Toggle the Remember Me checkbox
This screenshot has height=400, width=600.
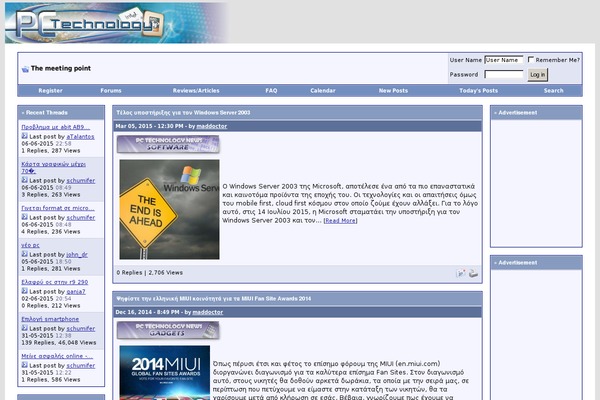coord(531,59)
